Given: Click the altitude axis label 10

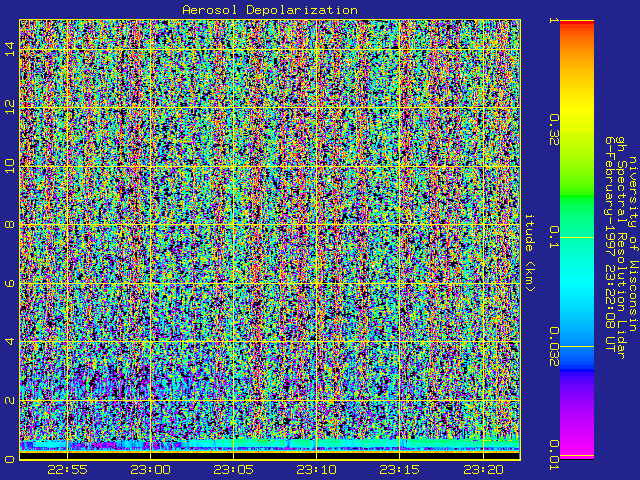Looking at the screenshot, I should [10, 166].
